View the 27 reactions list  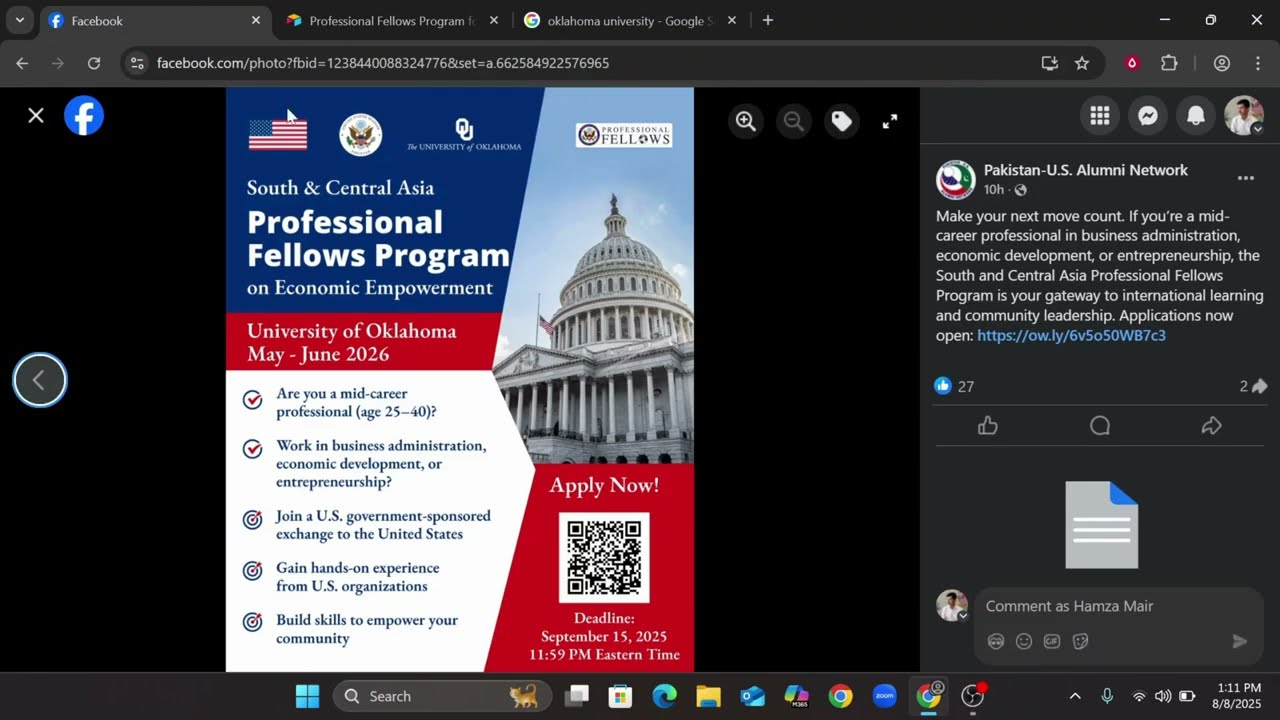pyautogui.click(x=954, y=386)
